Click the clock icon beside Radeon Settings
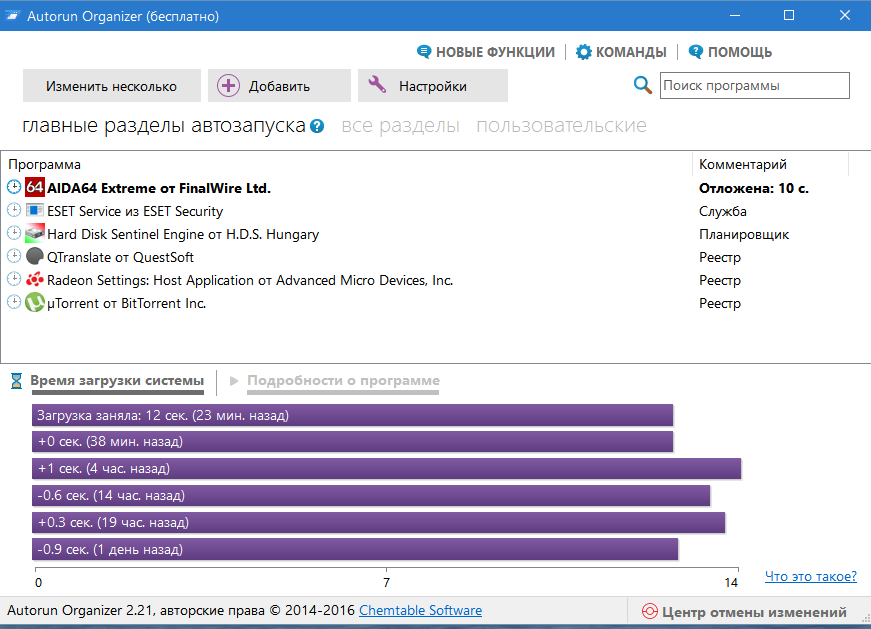The width and height of the screenshot is (871, 629). coord(14,279)
